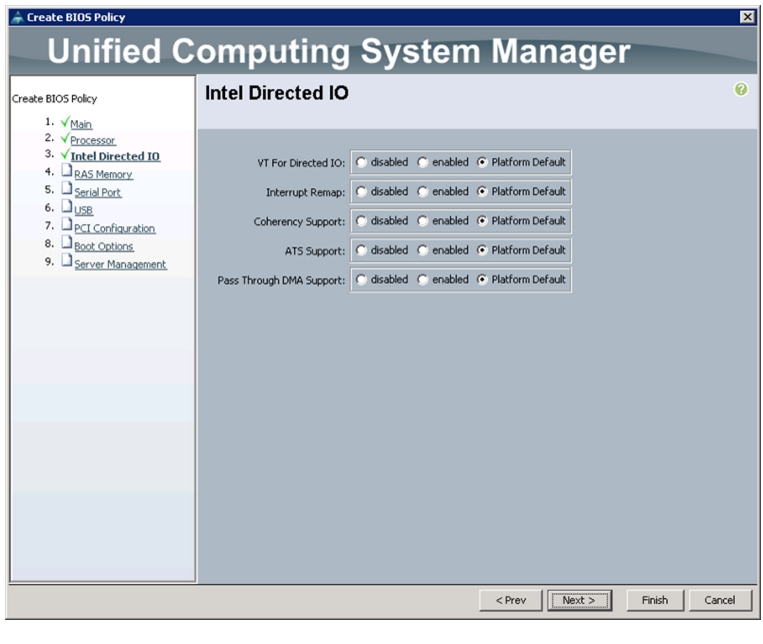The image size is (763, 644).
Task: Click the green checkmark beside Main step
Action: pyautogui.click(x=65, y=122)
